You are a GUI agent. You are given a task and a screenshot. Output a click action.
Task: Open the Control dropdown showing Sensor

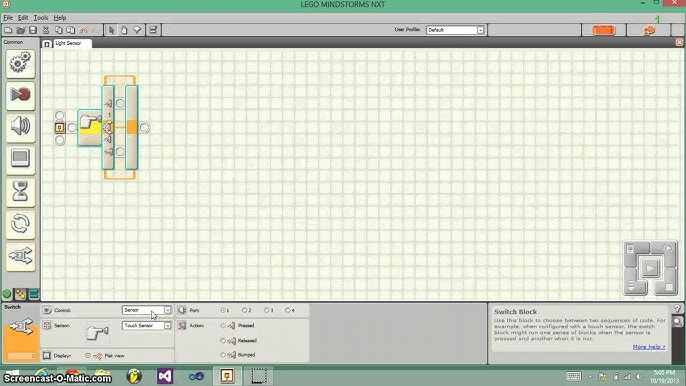[147, 310]
